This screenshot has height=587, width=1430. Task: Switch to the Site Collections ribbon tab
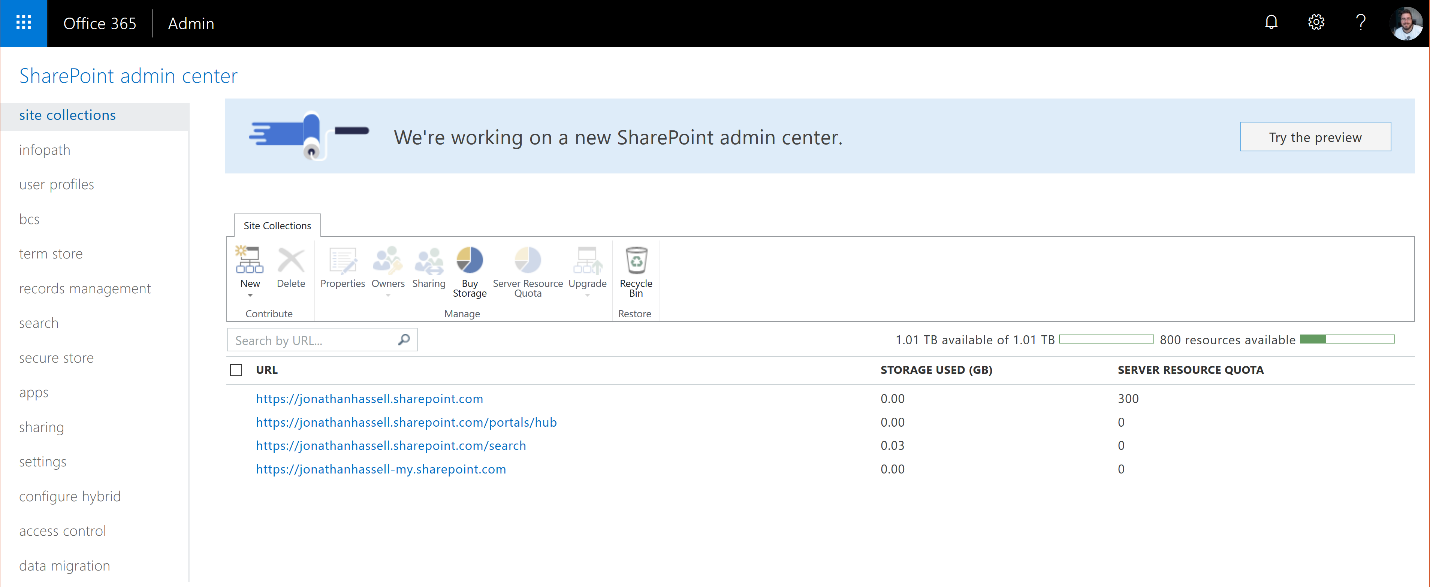pos(277,225)
